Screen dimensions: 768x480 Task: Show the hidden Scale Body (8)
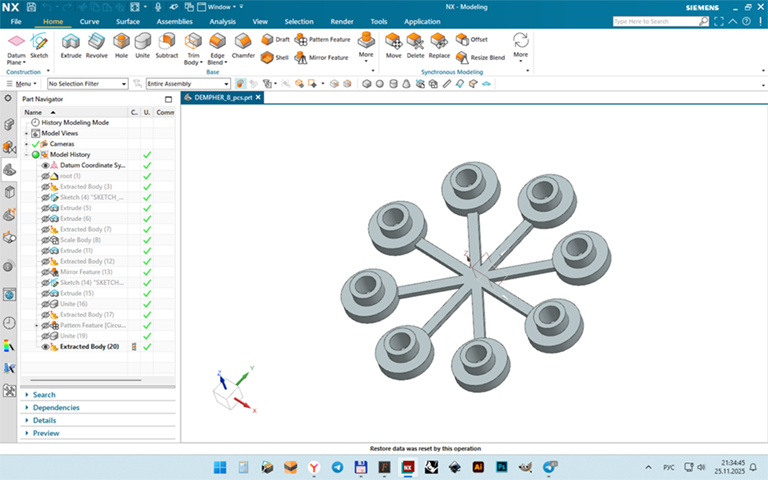pos(46,240)
